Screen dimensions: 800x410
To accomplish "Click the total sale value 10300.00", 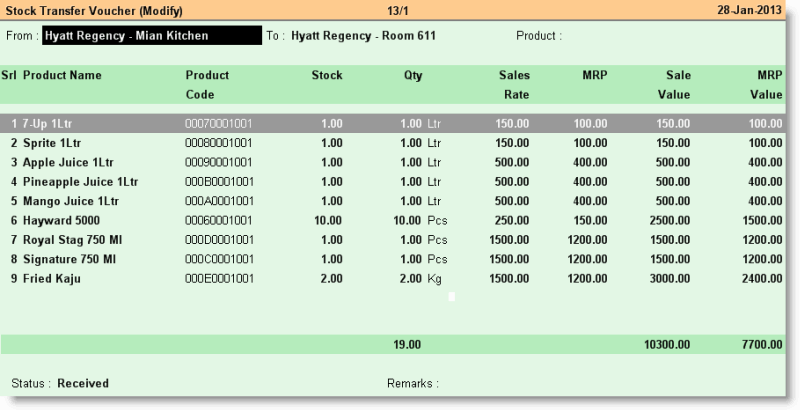I will point(667,345).
